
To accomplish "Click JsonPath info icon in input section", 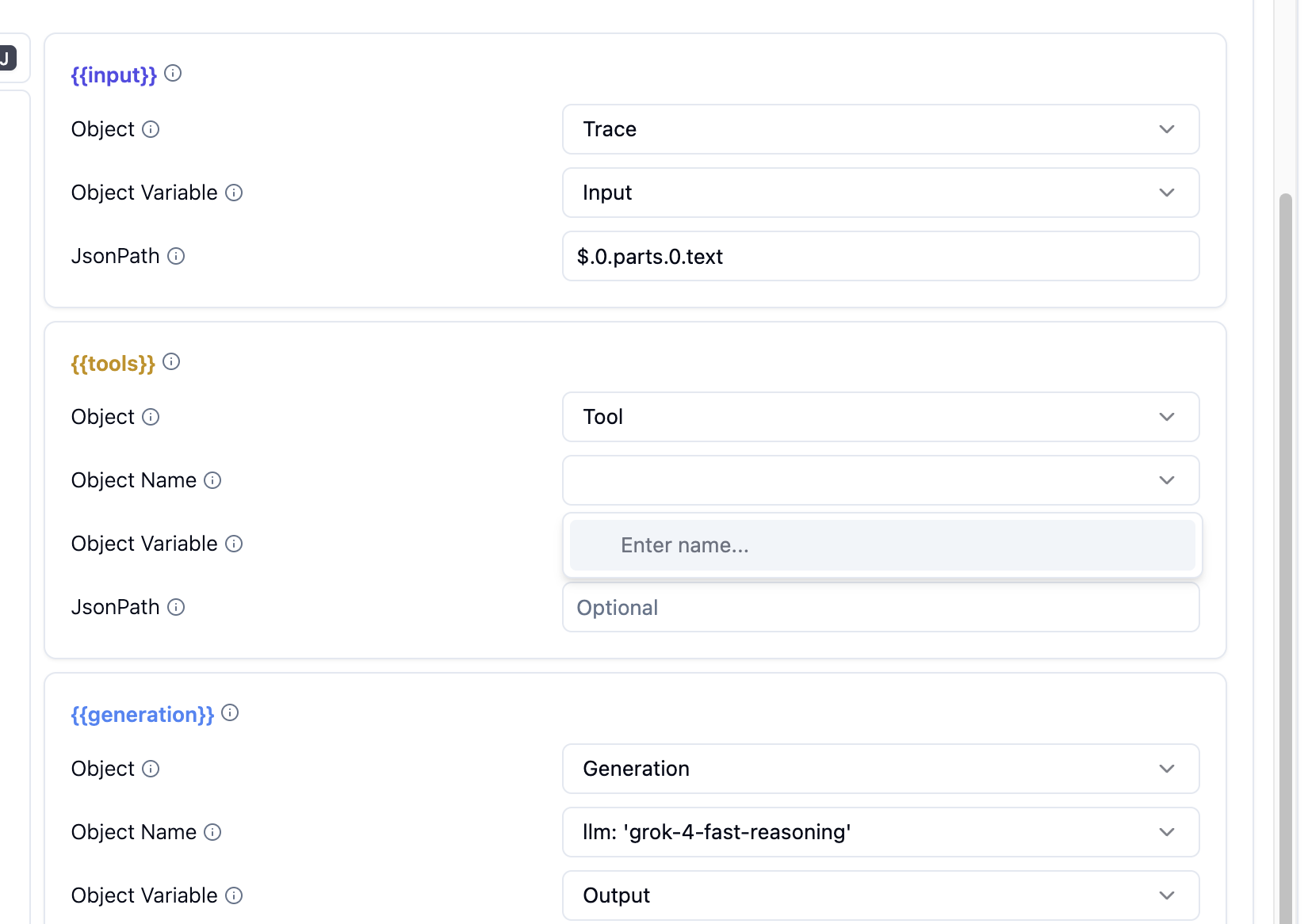I will coord(176,256).
